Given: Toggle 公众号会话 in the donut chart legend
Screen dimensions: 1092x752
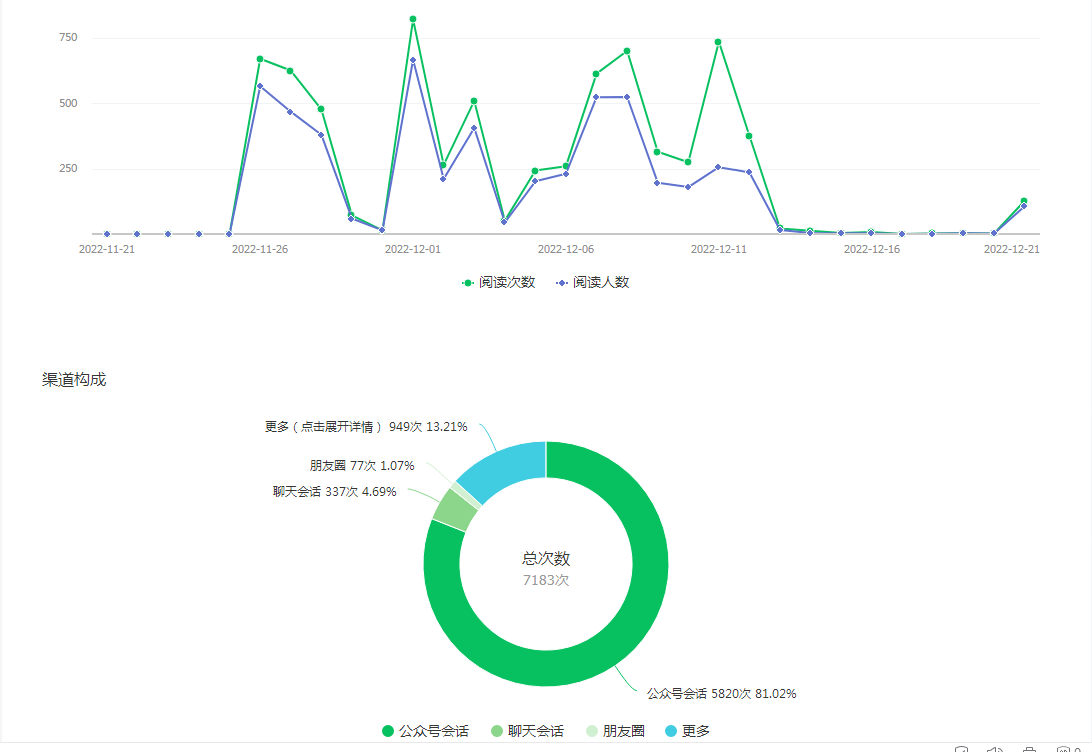Looking at the screenshot, I should coord(426,731).
